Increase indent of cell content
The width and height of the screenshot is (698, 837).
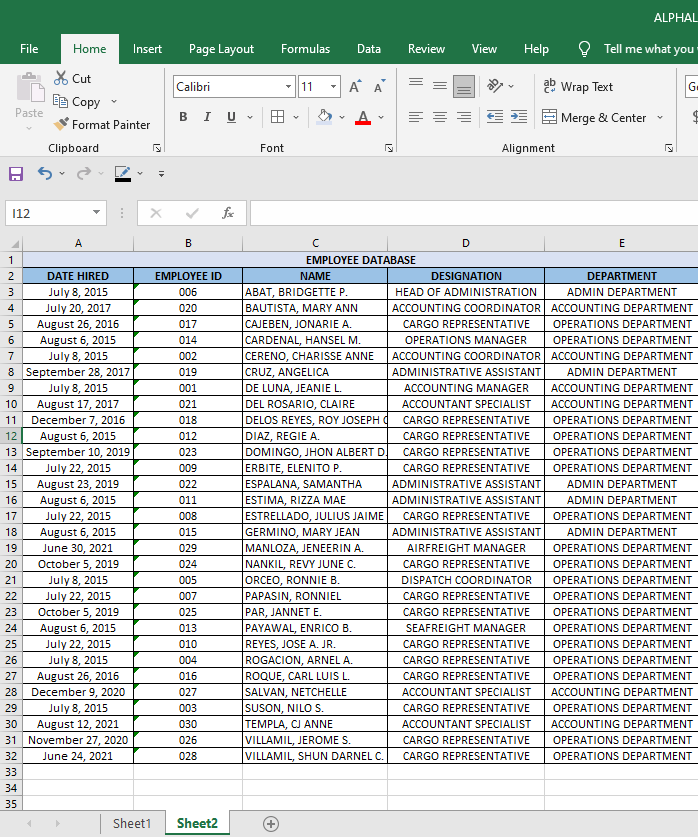point(518,117)
